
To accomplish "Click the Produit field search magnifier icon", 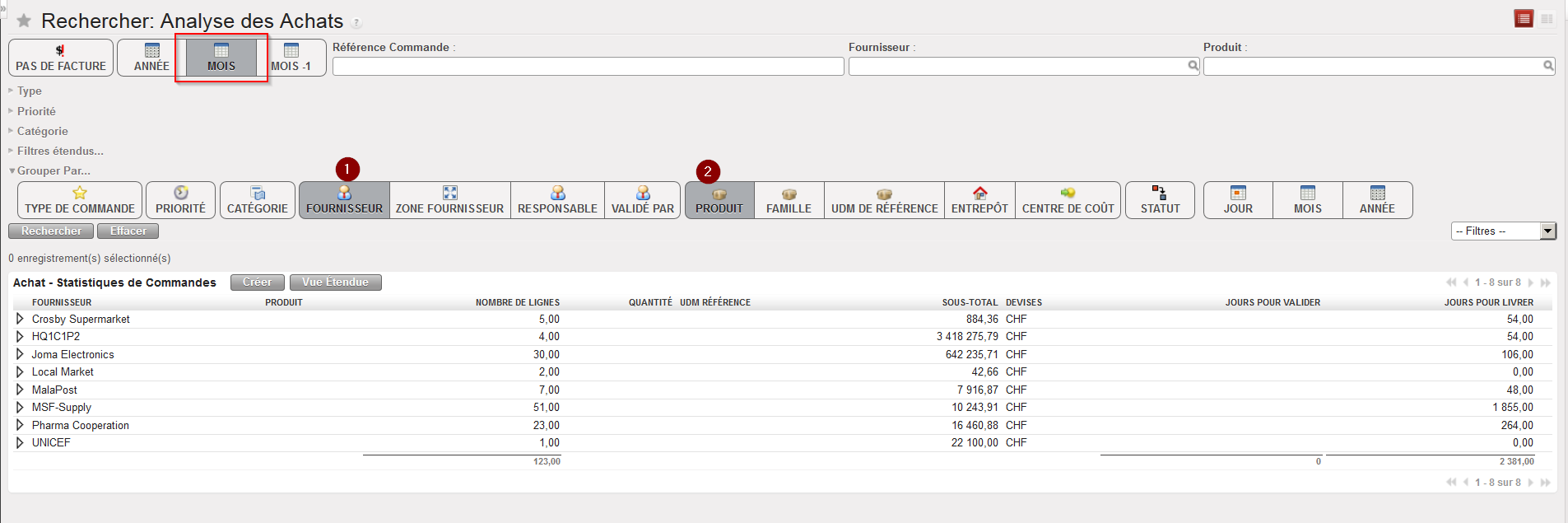I will click(1548, 66).
